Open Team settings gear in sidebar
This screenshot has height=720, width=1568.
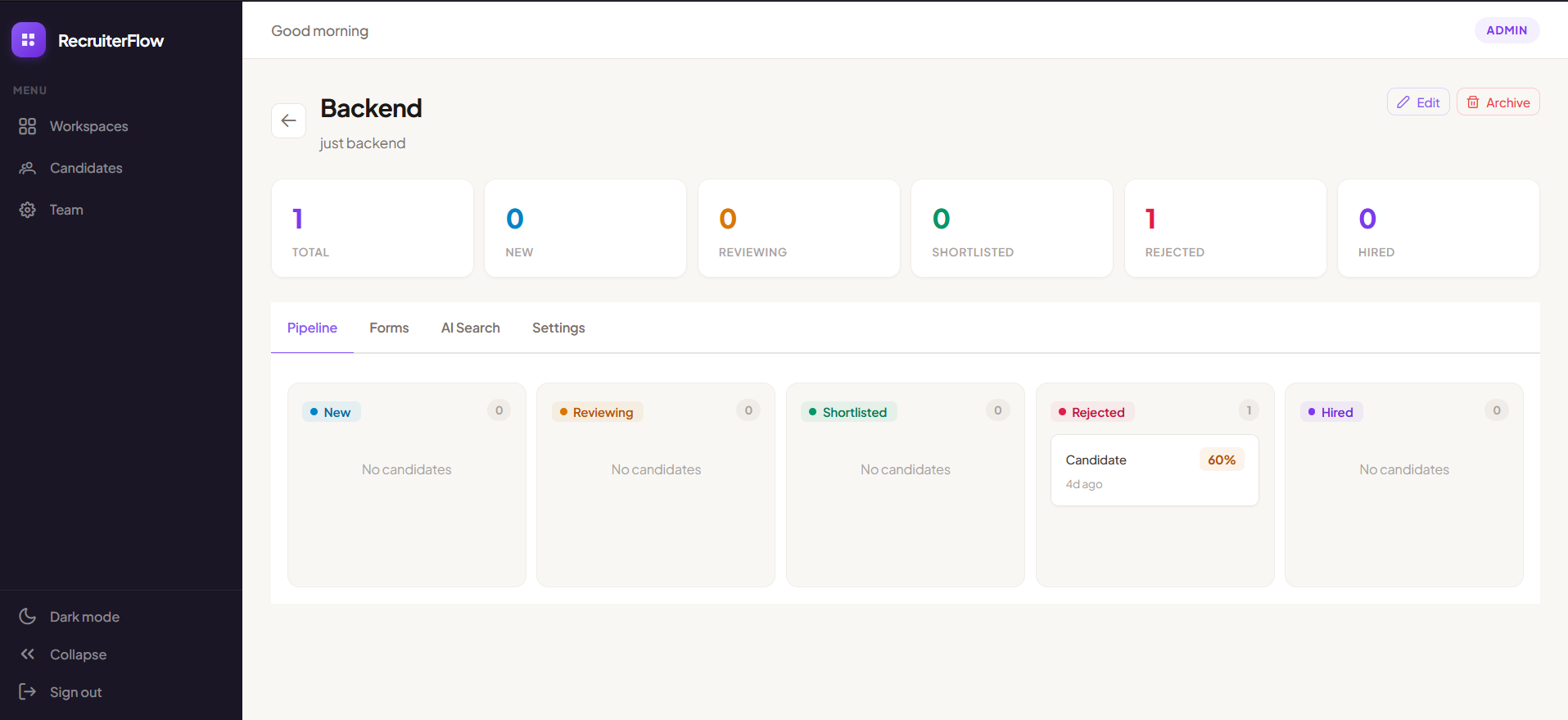(28, 210)
